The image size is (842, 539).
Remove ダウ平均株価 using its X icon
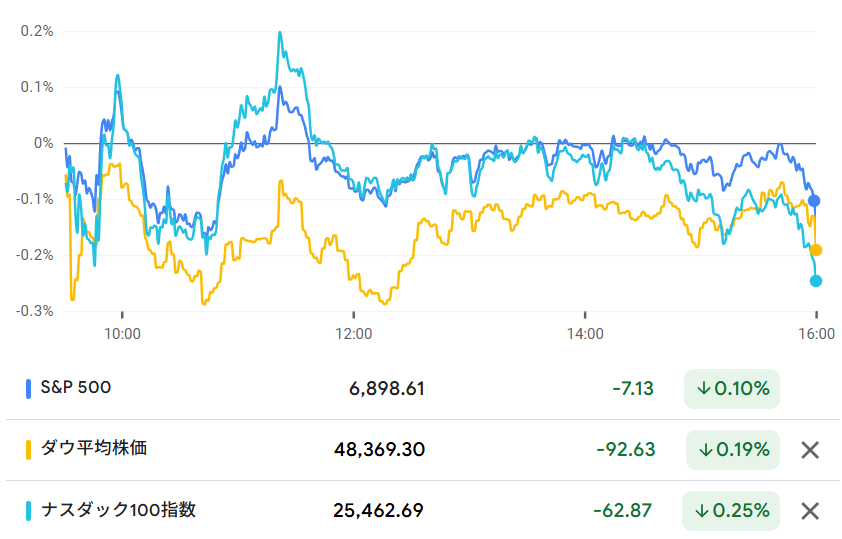810,450
